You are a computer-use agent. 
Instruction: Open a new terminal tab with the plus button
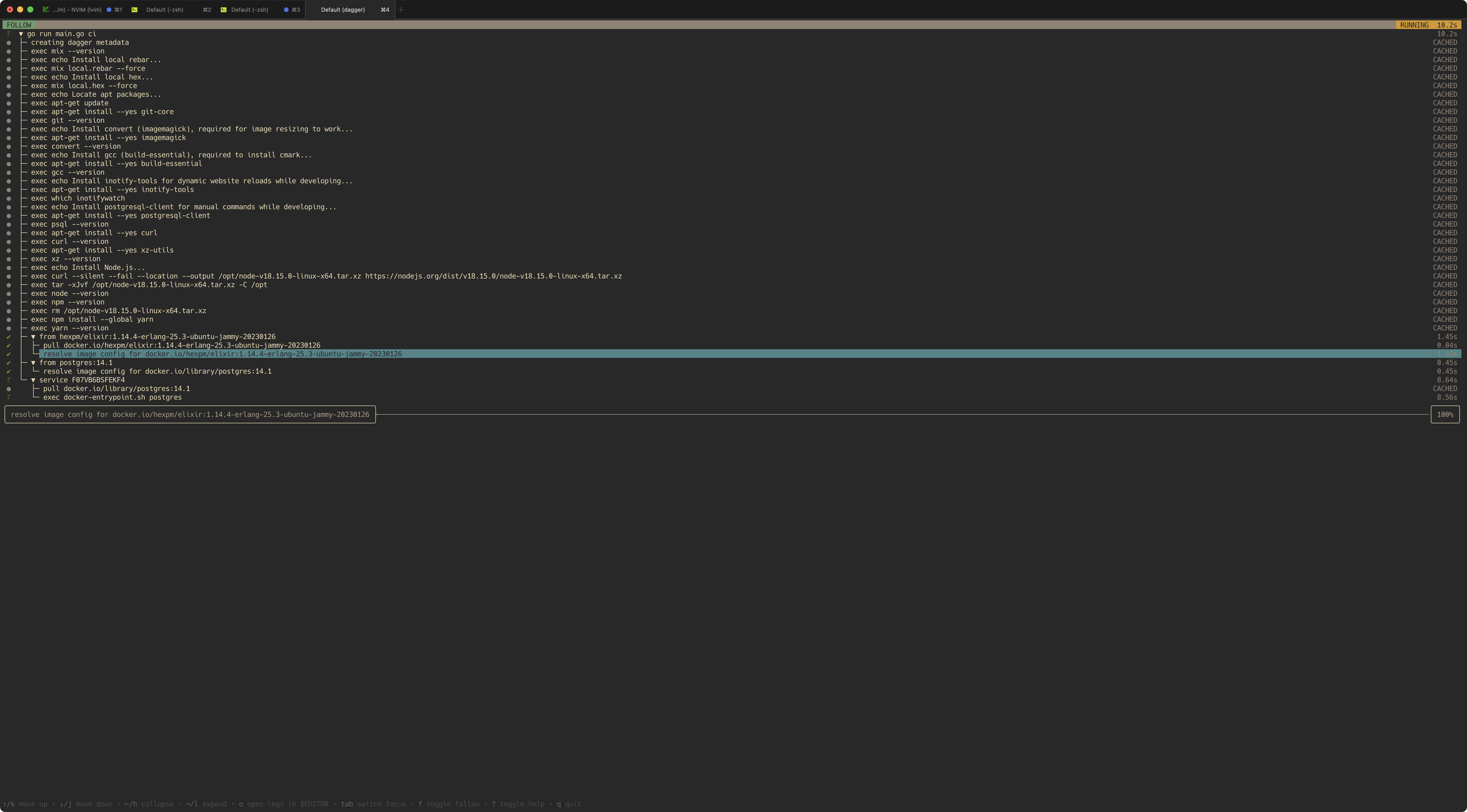[x=401, y=10]
